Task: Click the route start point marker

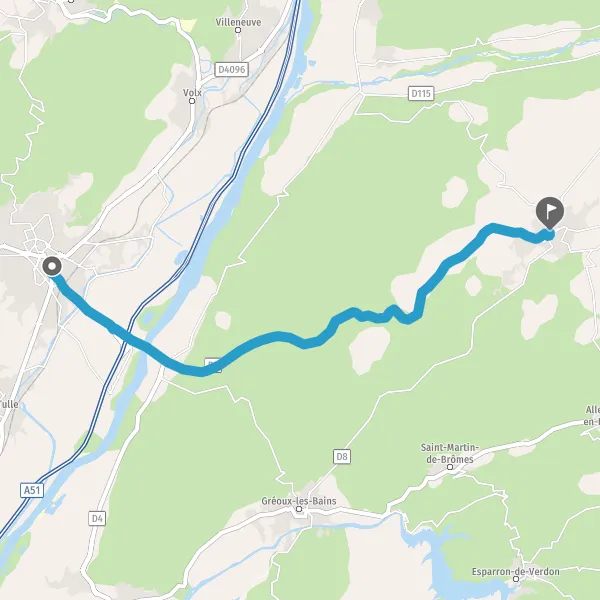Action: tap(52, 266)
